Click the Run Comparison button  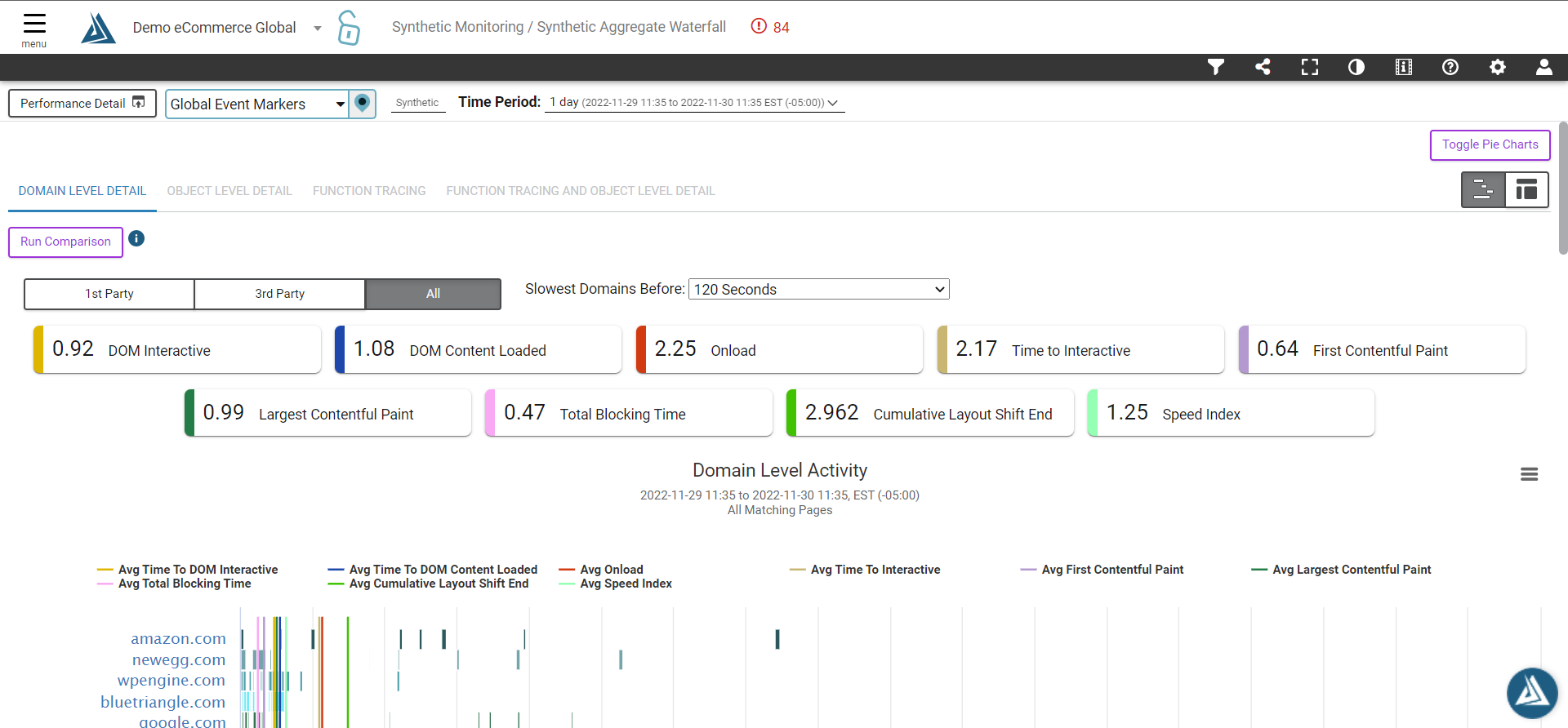pos(65,242)
